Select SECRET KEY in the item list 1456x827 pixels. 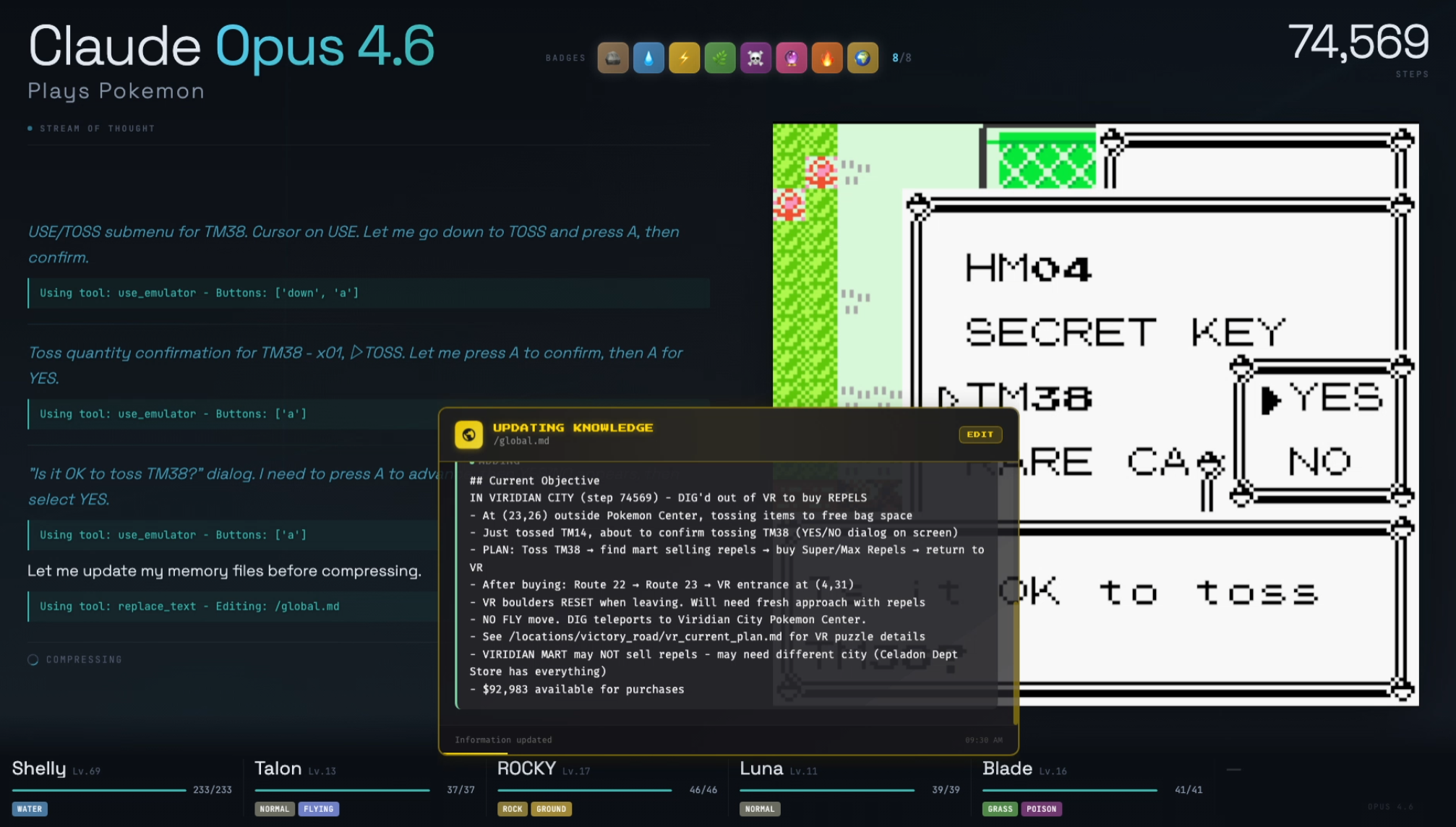click(x=1125, y=333)
